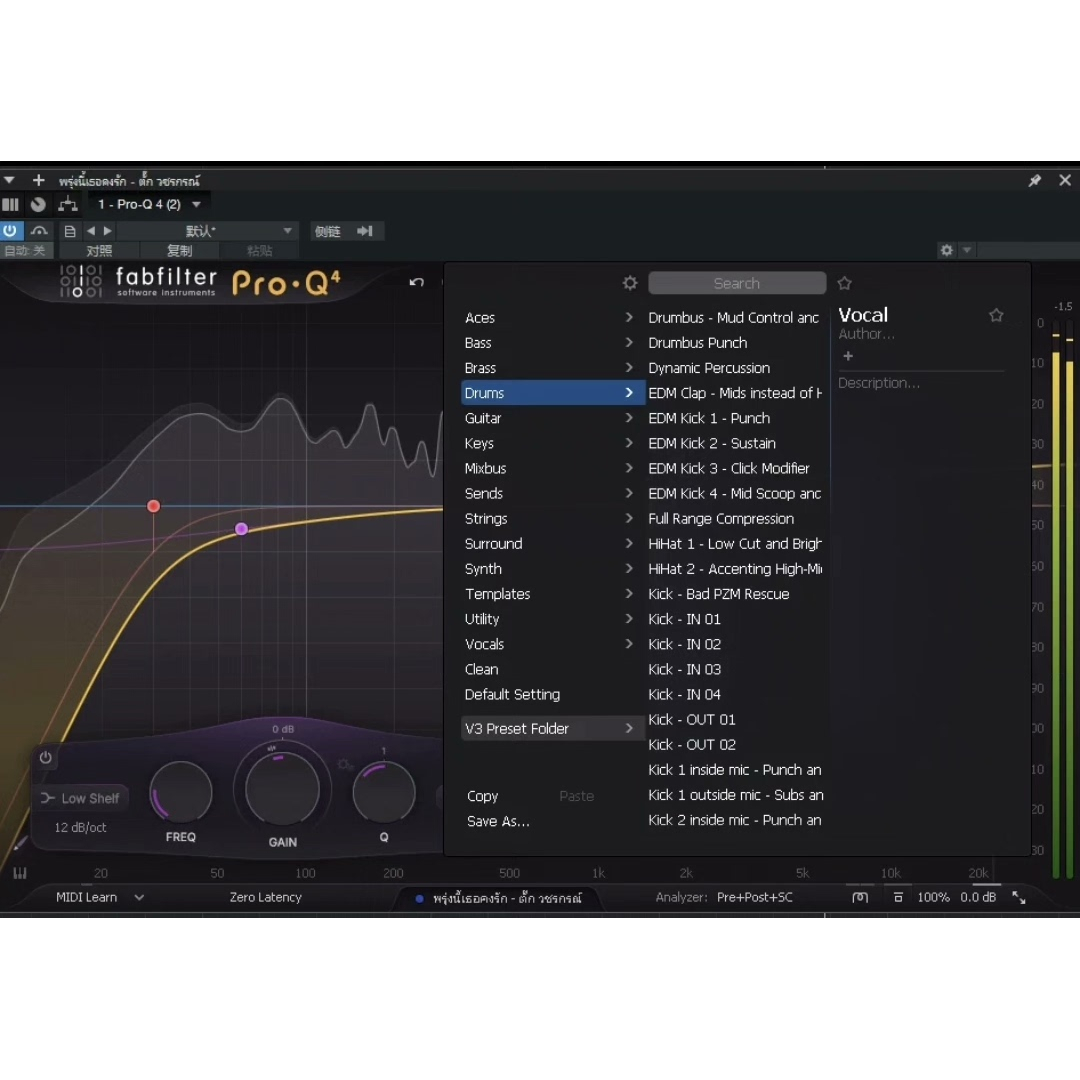This screenshot has height=1080, width=1080.
Task: Click the pin icon in title bar
Action: tap(1035, 180)
